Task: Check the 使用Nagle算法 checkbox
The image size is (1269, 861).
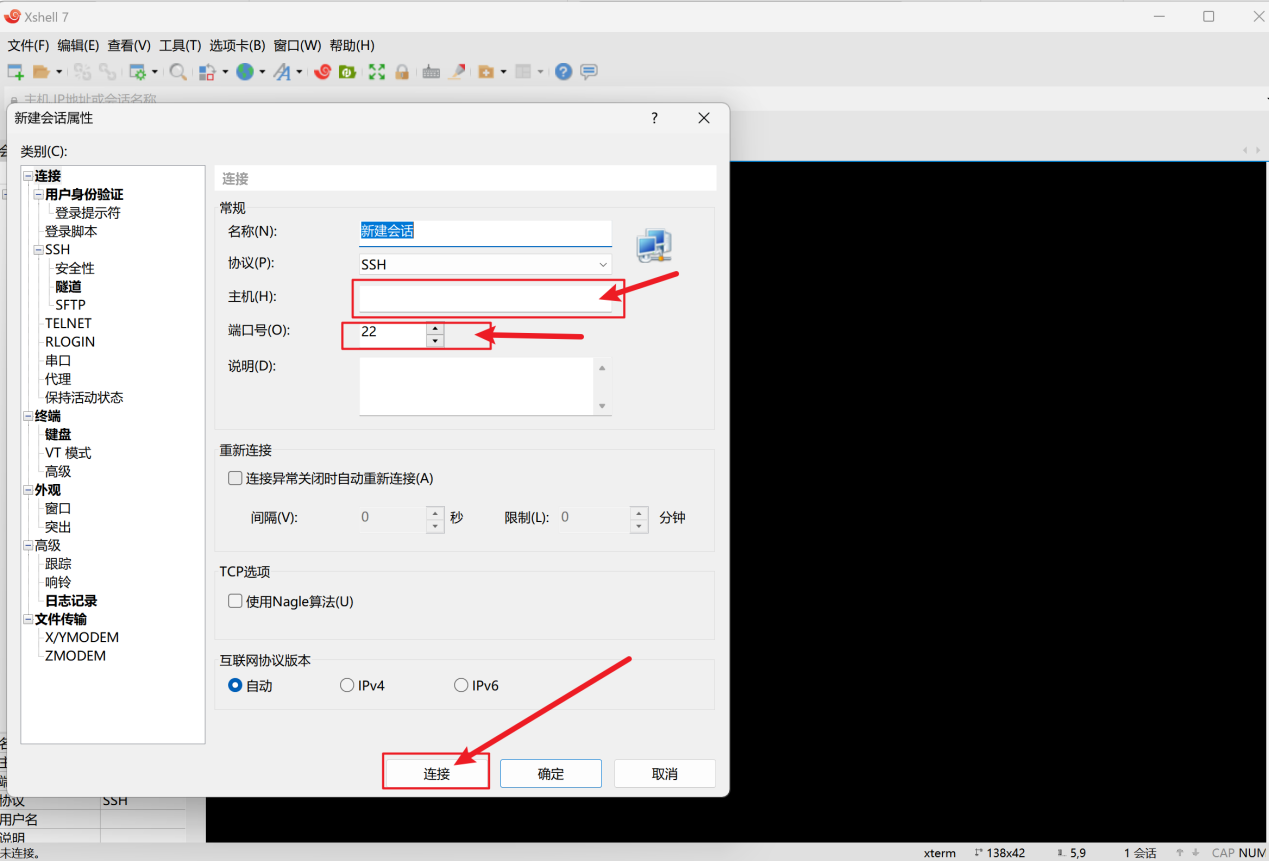Action: [236, 601]
